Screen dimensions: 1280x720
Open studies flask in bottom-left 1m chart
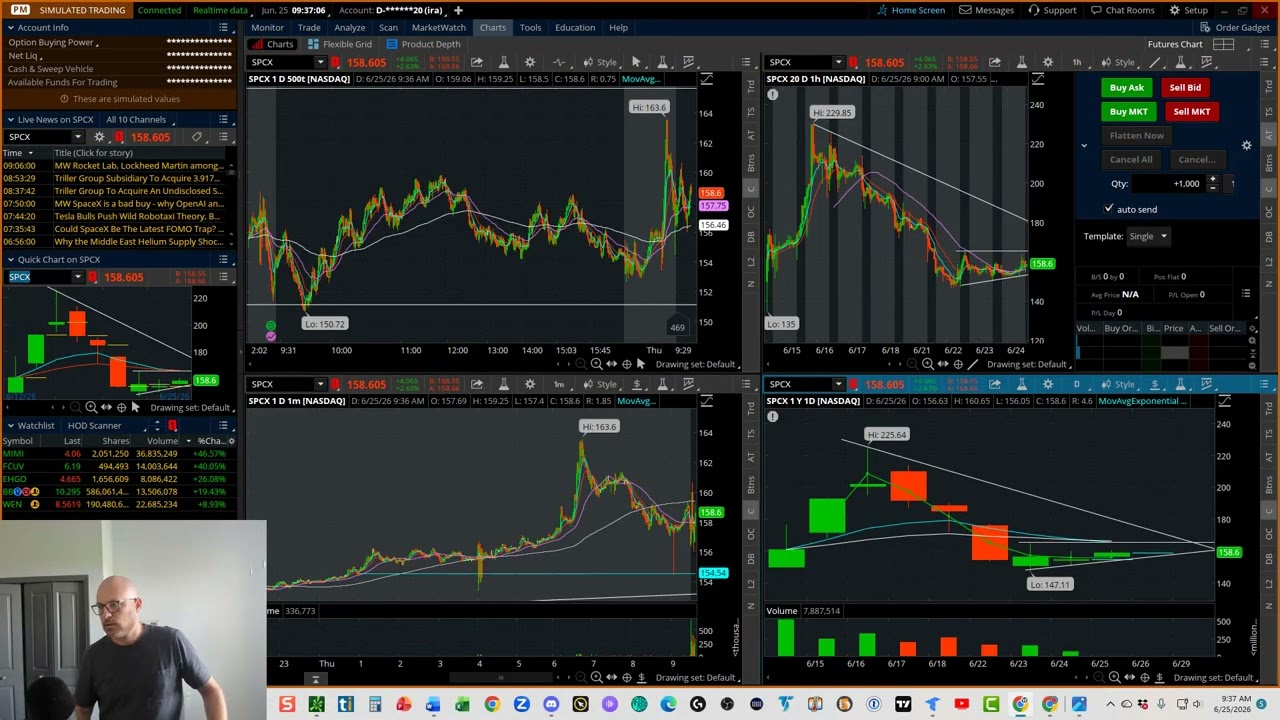(503, 384)
